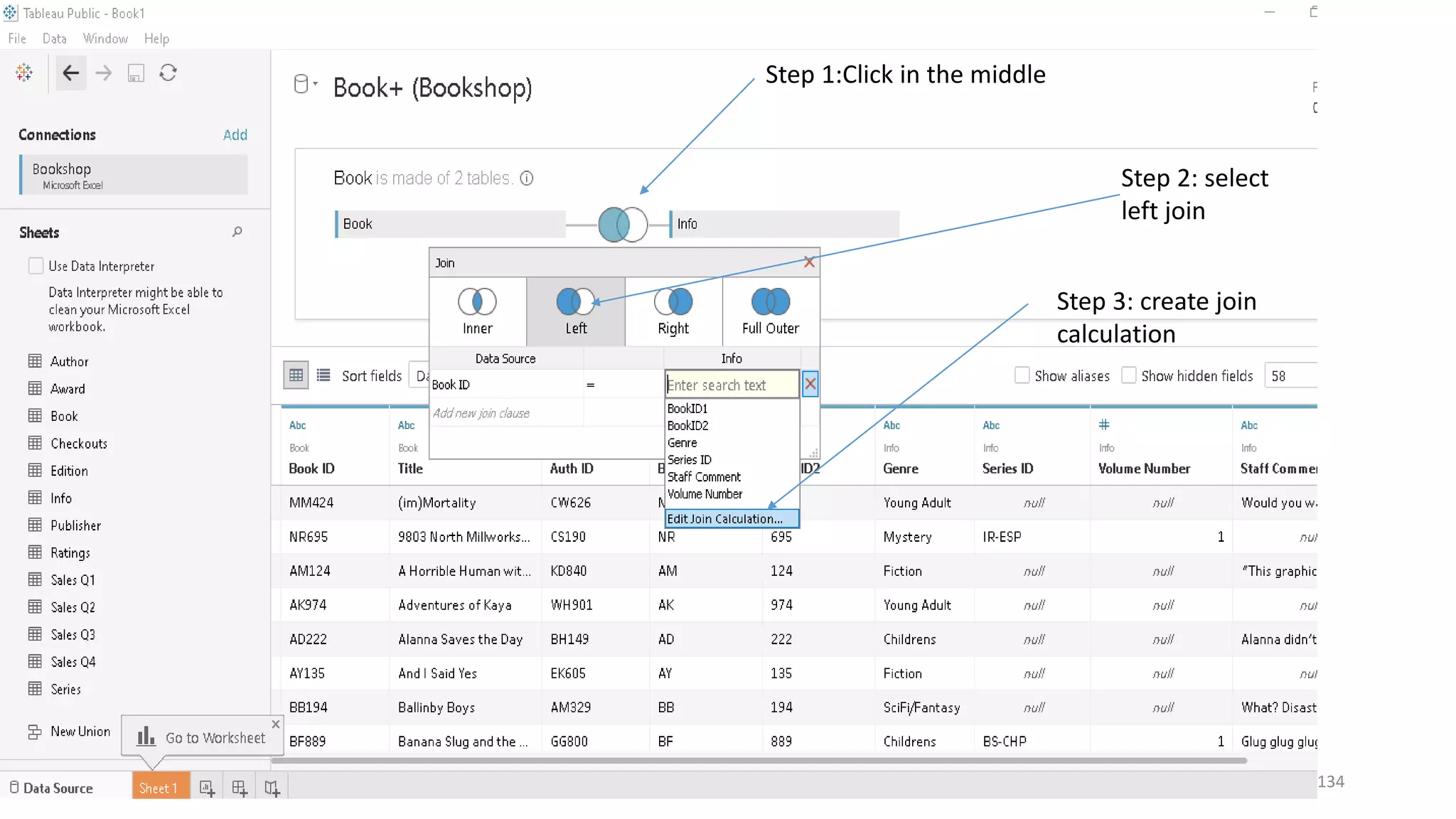The image size is (1456, 819).
Task: Close the Join dialog with red X
Action: (x=809, y=262)
